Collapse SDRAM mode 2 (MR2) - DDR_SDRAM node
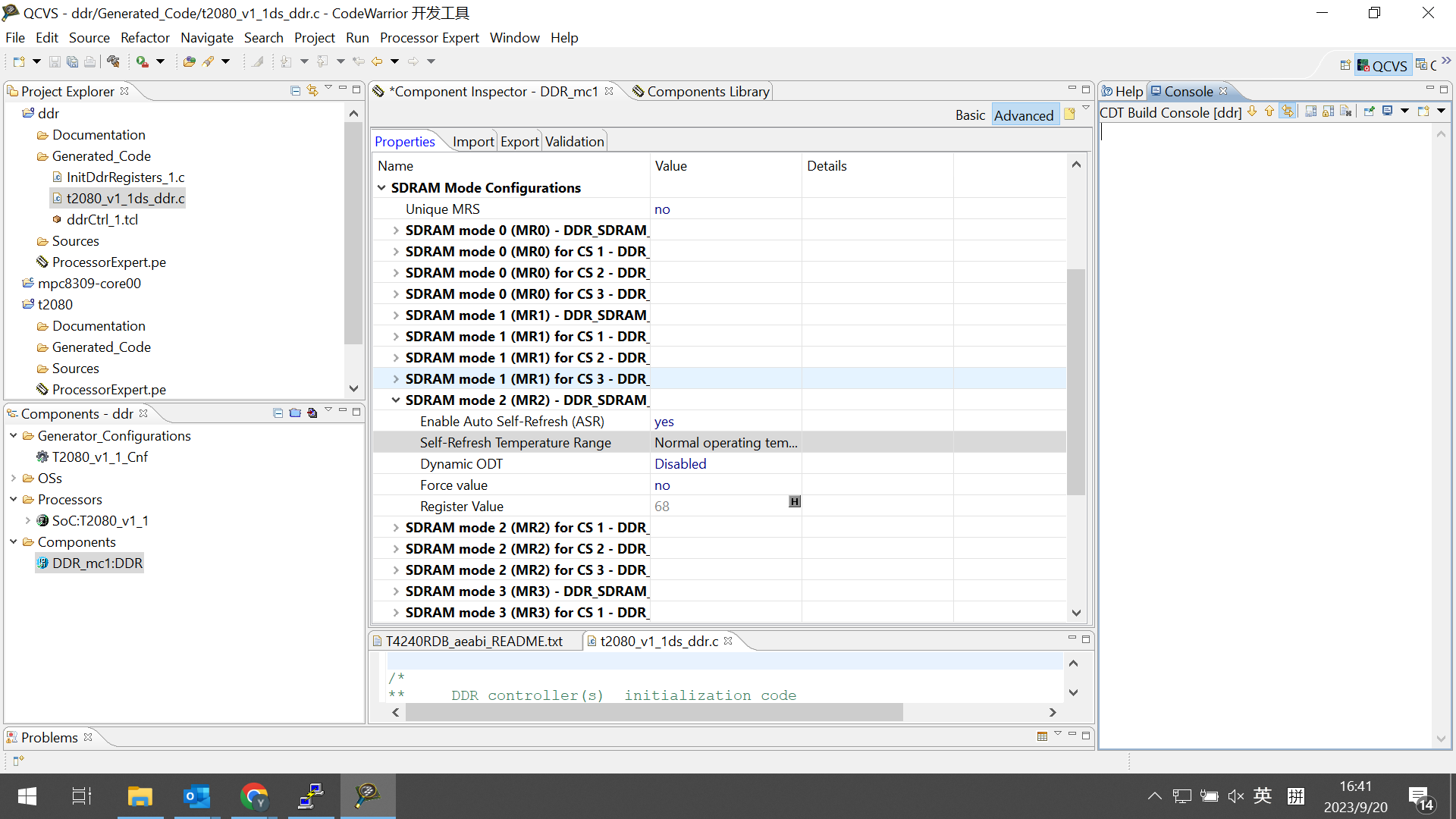Screen dimensions: 1456x819 pyautogui.click(x=396, y=400)
